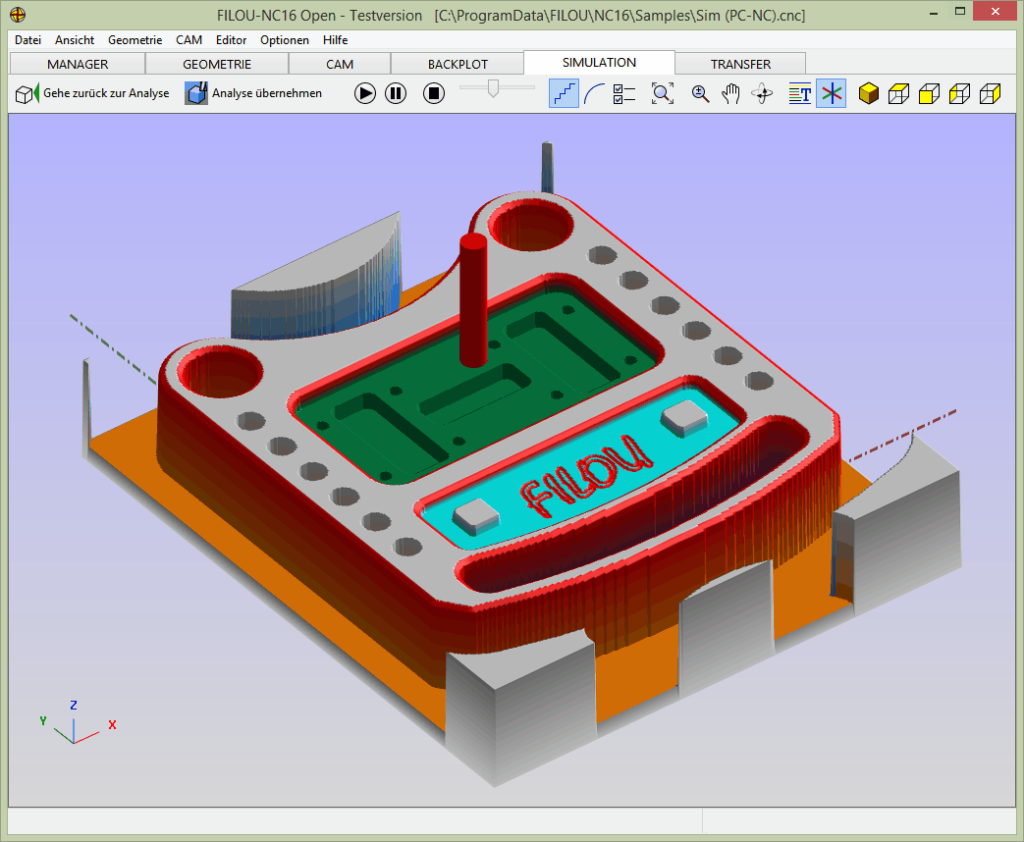Open the simulation options list icon
This screenshot has height=842, width=1024.
pyautogui.click(x=622, y=93)
